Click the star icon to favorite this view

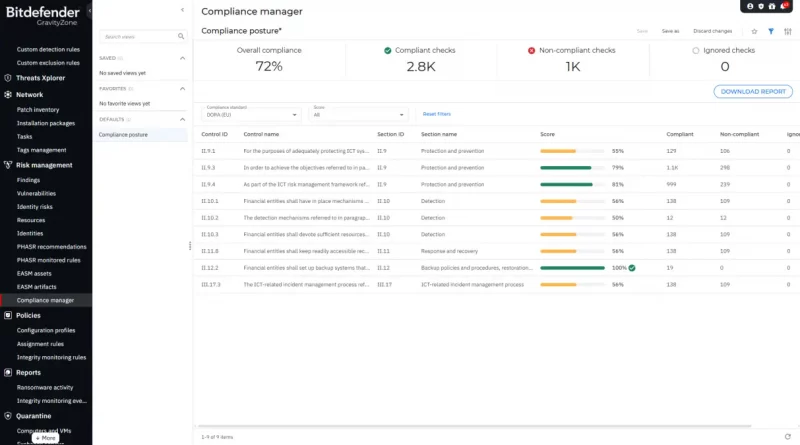point(755,31)
